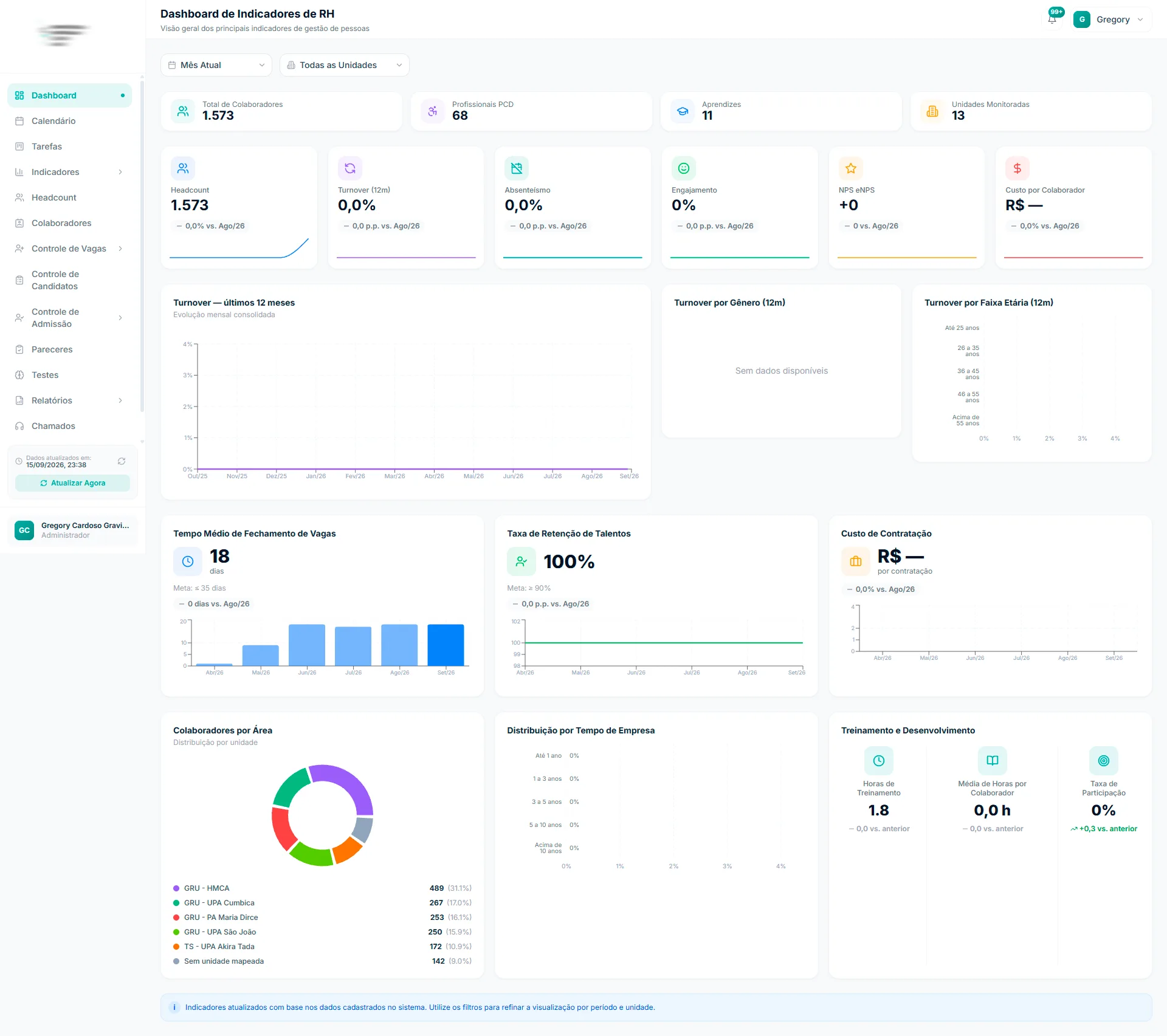Expand the Indicadores sidebar submenu
The image size is (1167, 1036).
click(69, 172)
